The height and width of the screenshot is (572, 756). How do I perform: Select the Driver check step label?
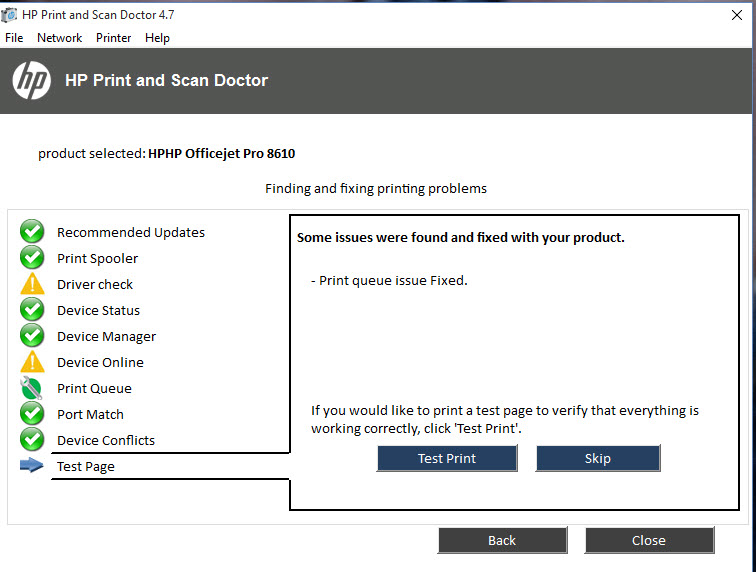point(95,285)
